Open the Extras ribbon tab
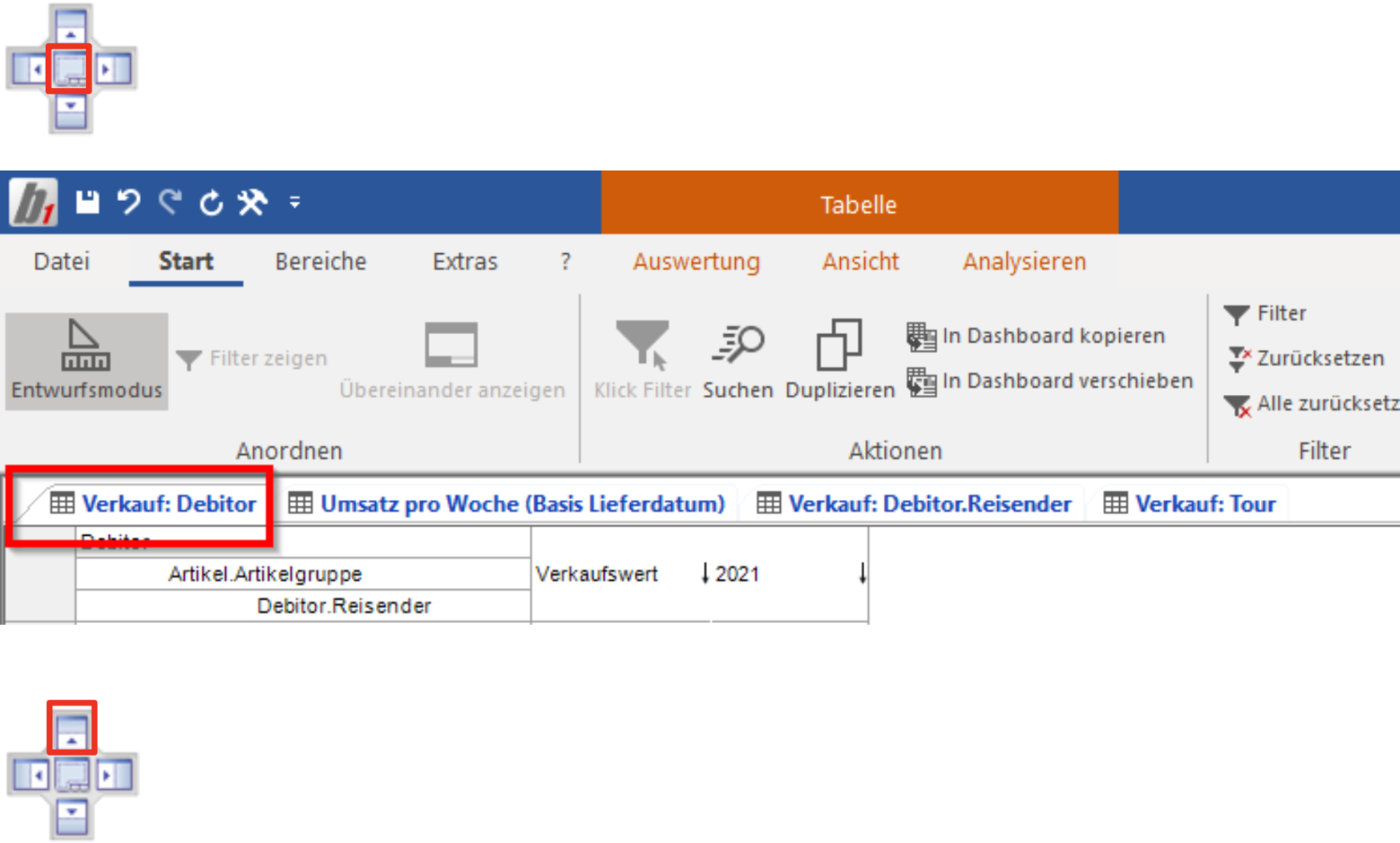The height and width of the screenshot is (843, 1400). 465,262
